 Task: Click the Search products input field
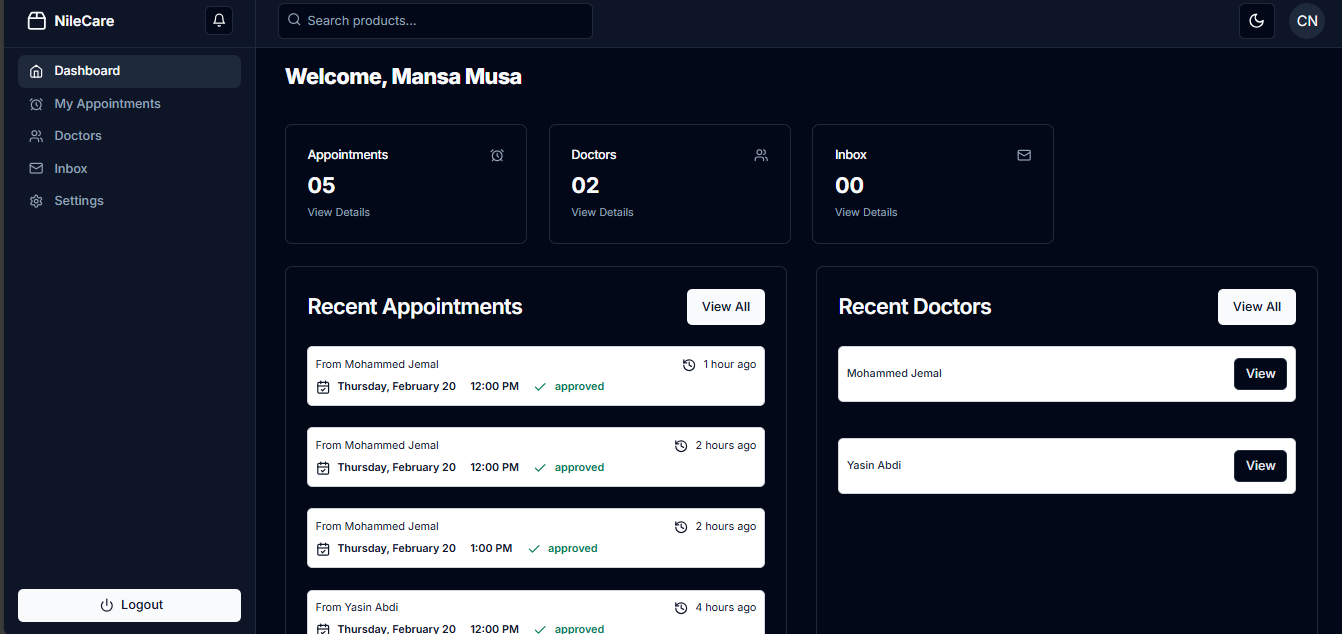[435, 20]
